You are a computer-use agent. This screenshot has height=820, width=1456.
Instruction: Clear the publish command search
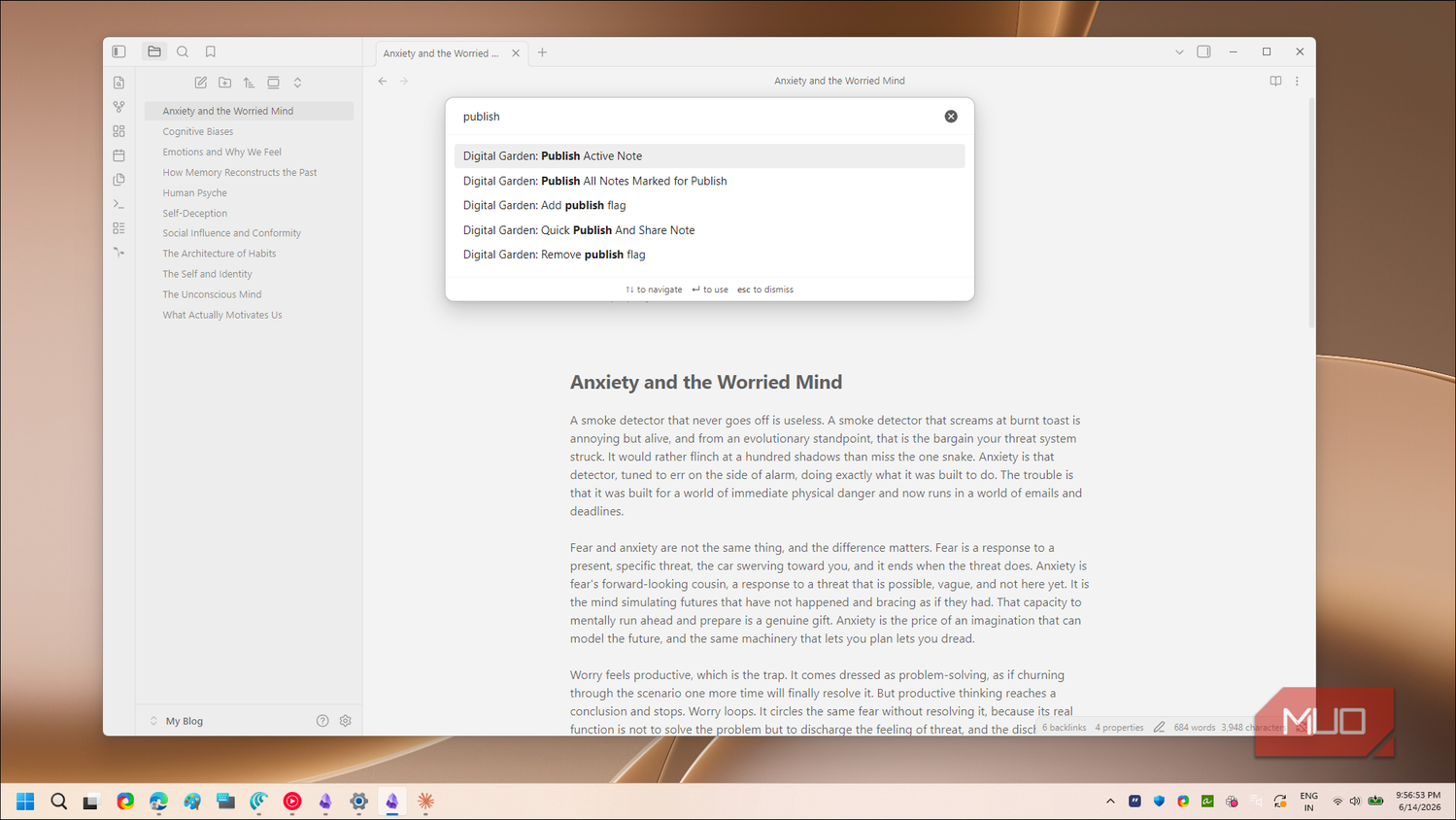[951, 117]
